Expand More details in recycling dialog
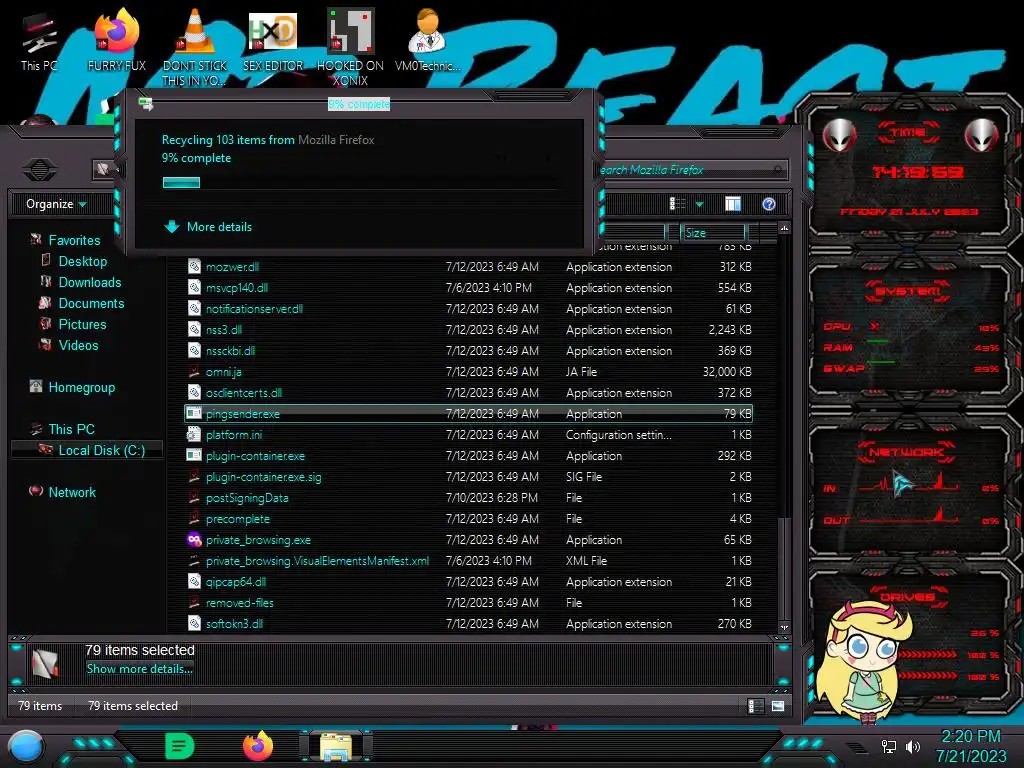 click(208, 227)
